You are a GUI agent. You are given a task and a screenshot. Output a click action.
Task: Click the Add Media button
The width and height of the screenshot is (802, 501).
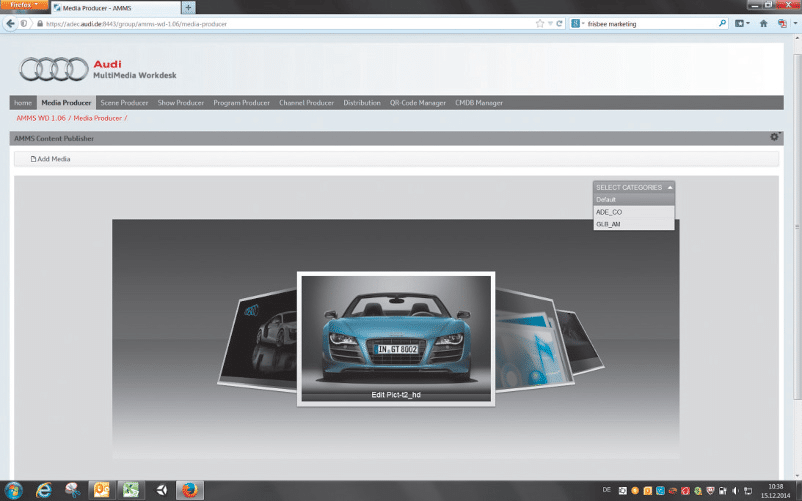tap(51, 159)
